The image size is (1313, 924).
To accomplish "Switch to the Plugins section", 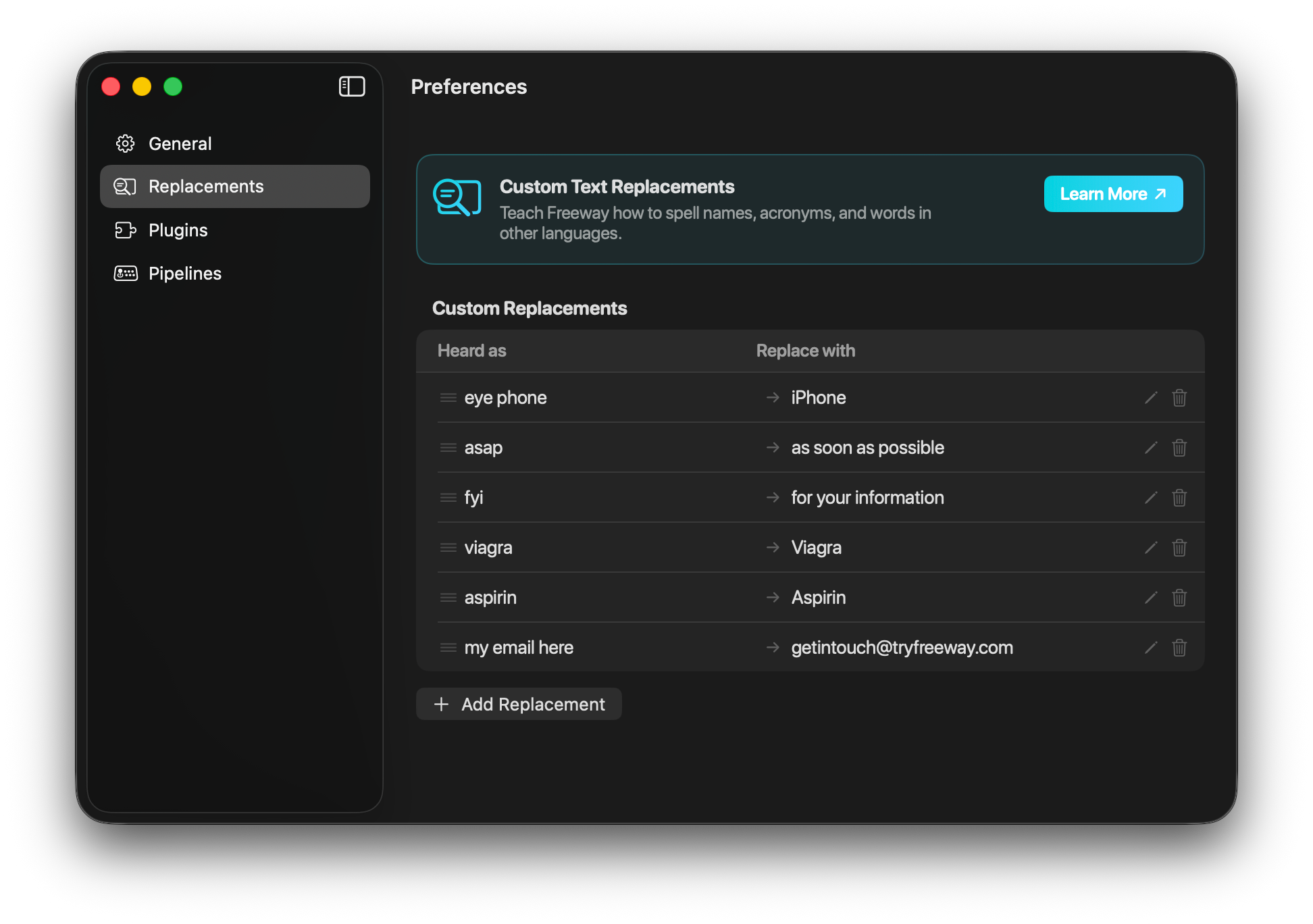I will (x=178, y=230).
